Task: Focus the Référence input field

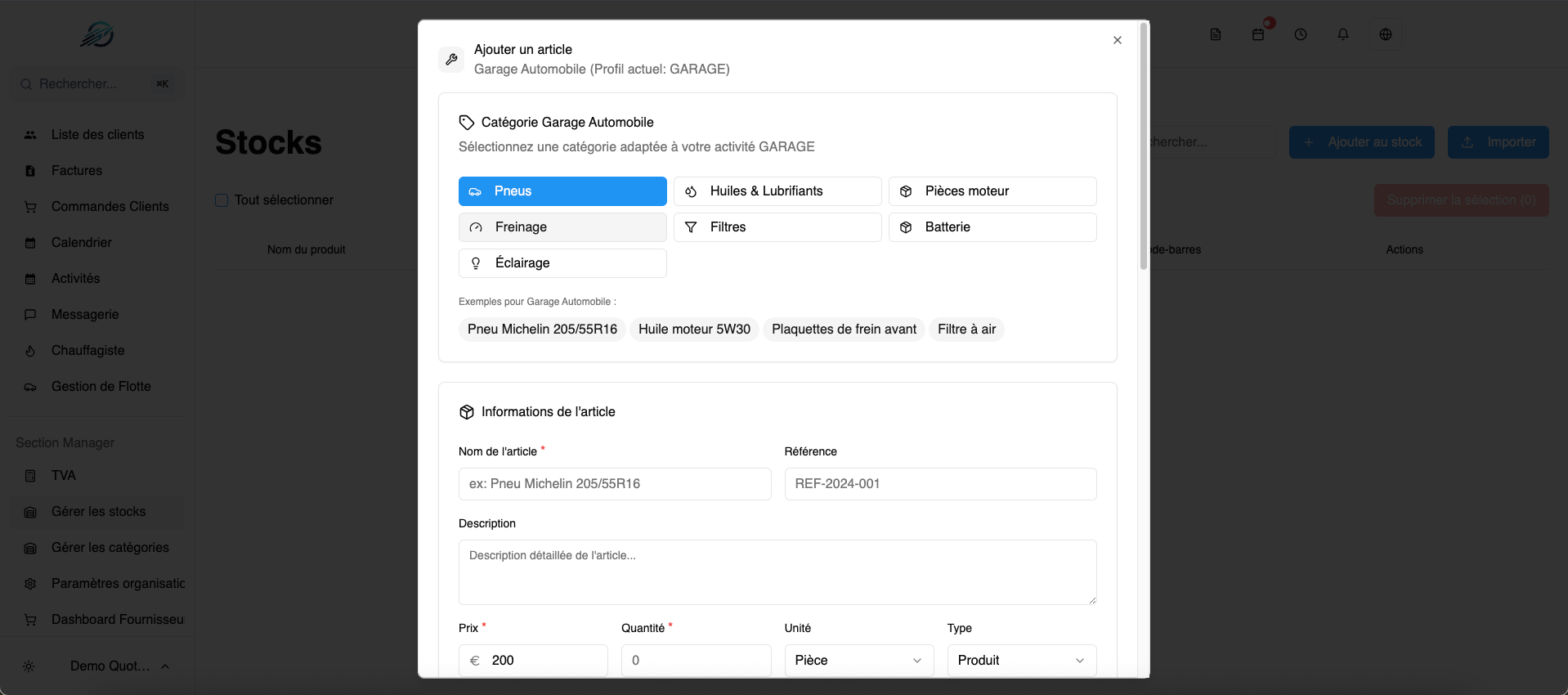Action: tap(940, 484)
